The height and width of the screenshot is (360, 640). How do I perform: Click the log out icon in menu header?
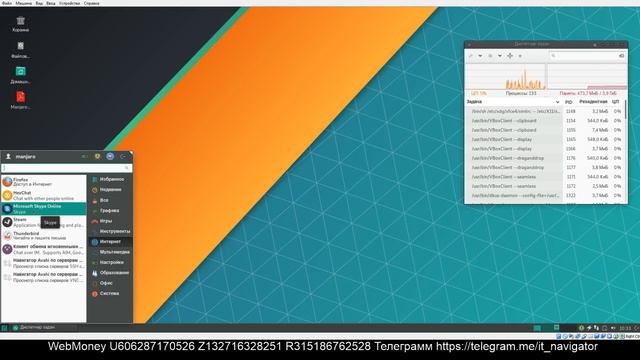pos(123,156)
